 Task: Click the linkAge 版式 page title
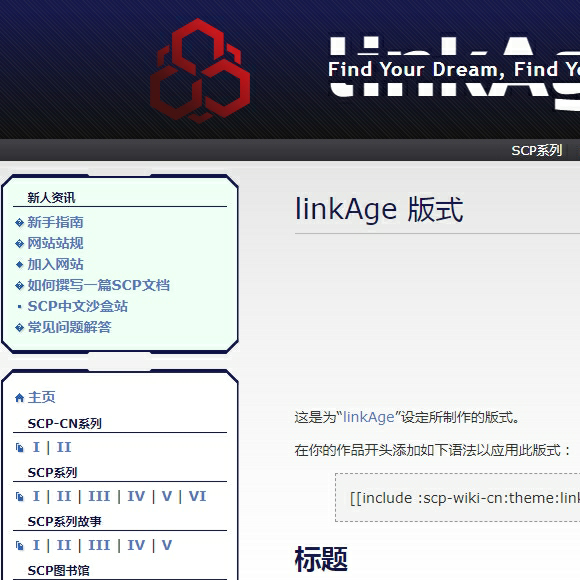tap(379, 210)
